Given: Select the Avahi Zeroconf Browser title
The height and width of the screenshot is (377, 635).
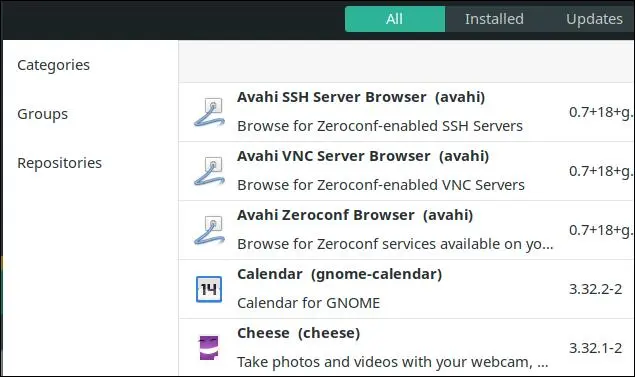Looking at the screenshot, I should [x=355, y=215].
